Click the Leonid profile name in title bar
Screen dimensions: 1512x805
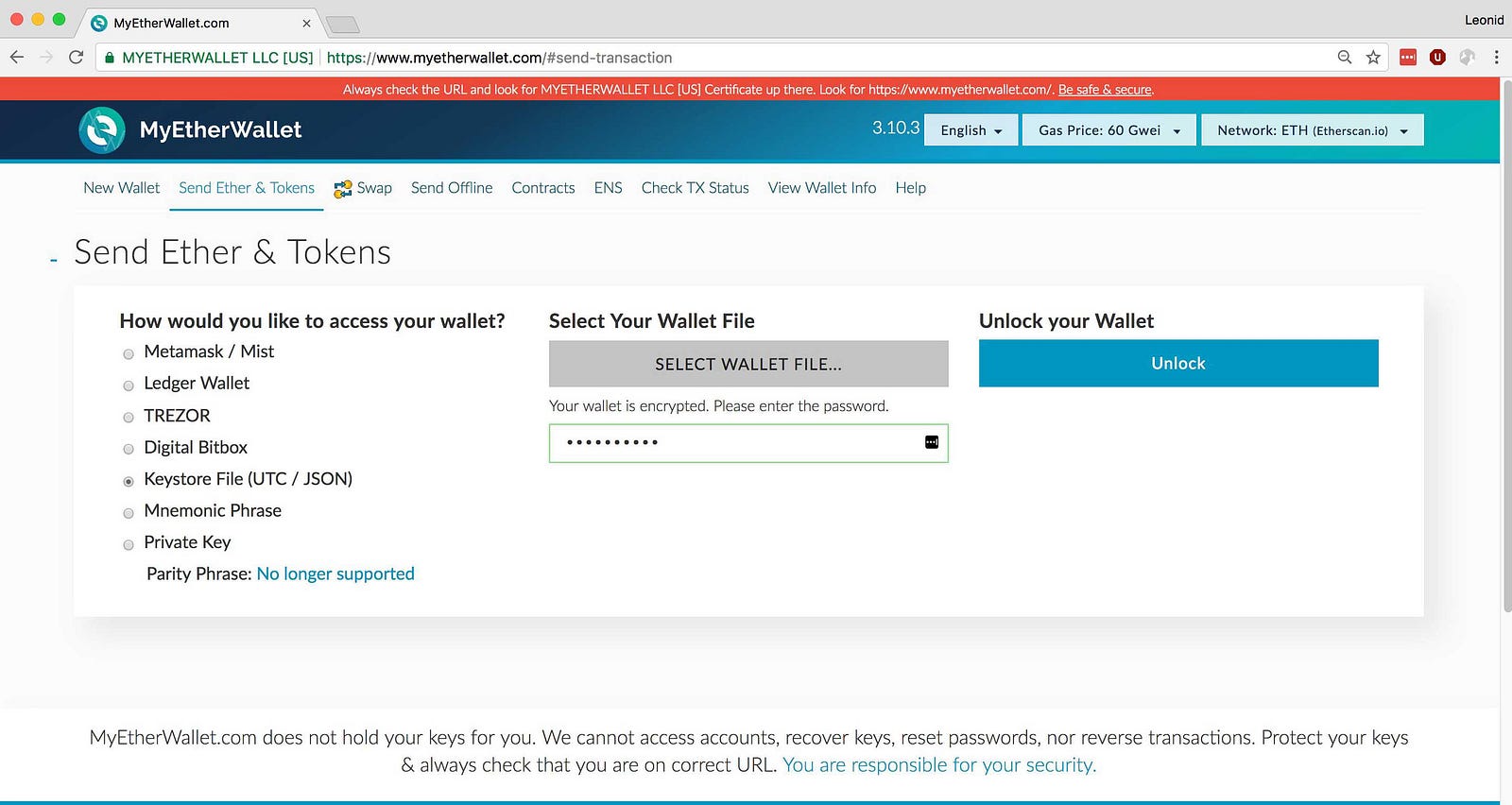[x=1484, y=20]
